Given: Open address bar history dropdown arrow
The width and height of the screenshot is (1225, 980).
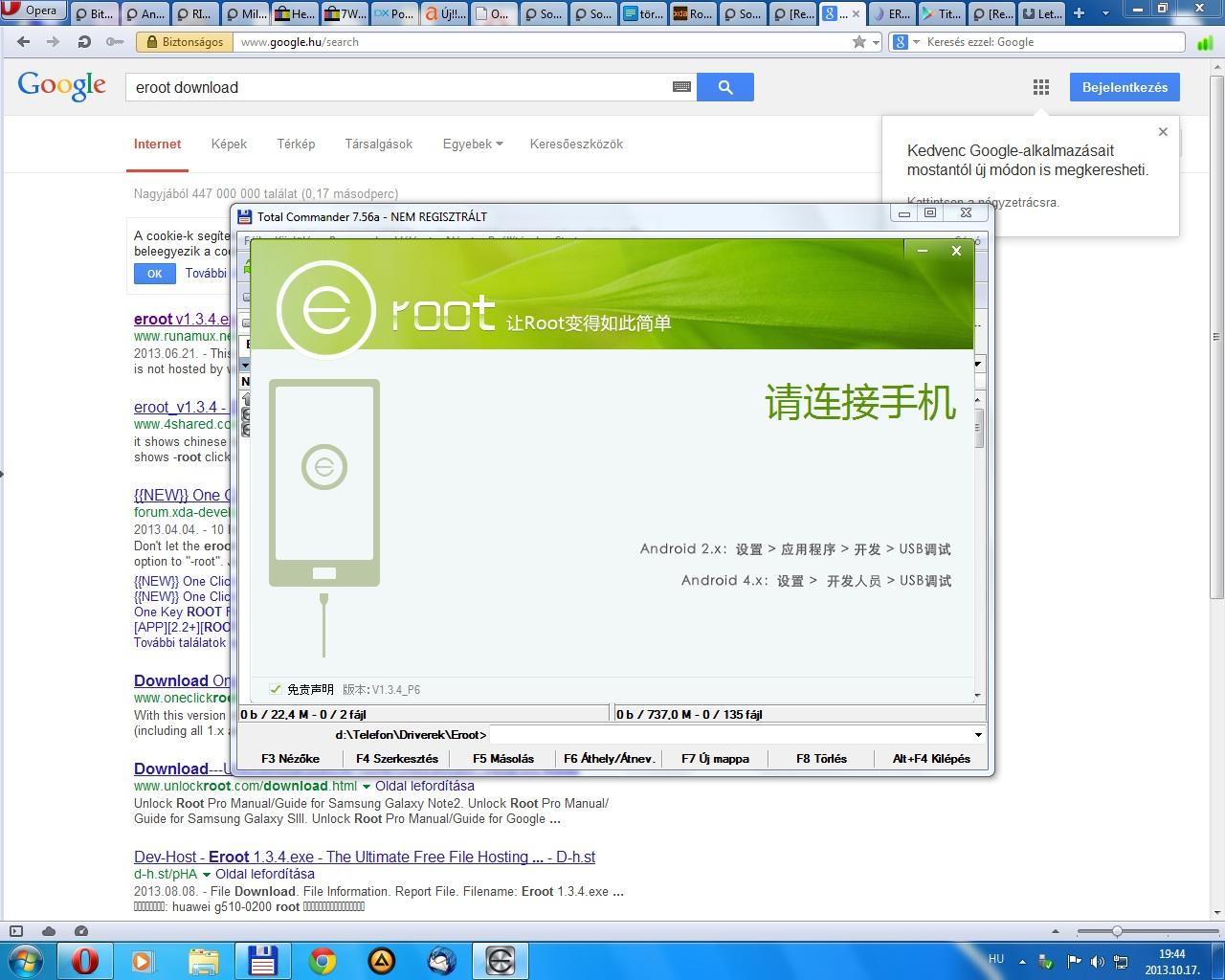Looking at the screenshot, I should pyautogui.click(x=876, y=42).
